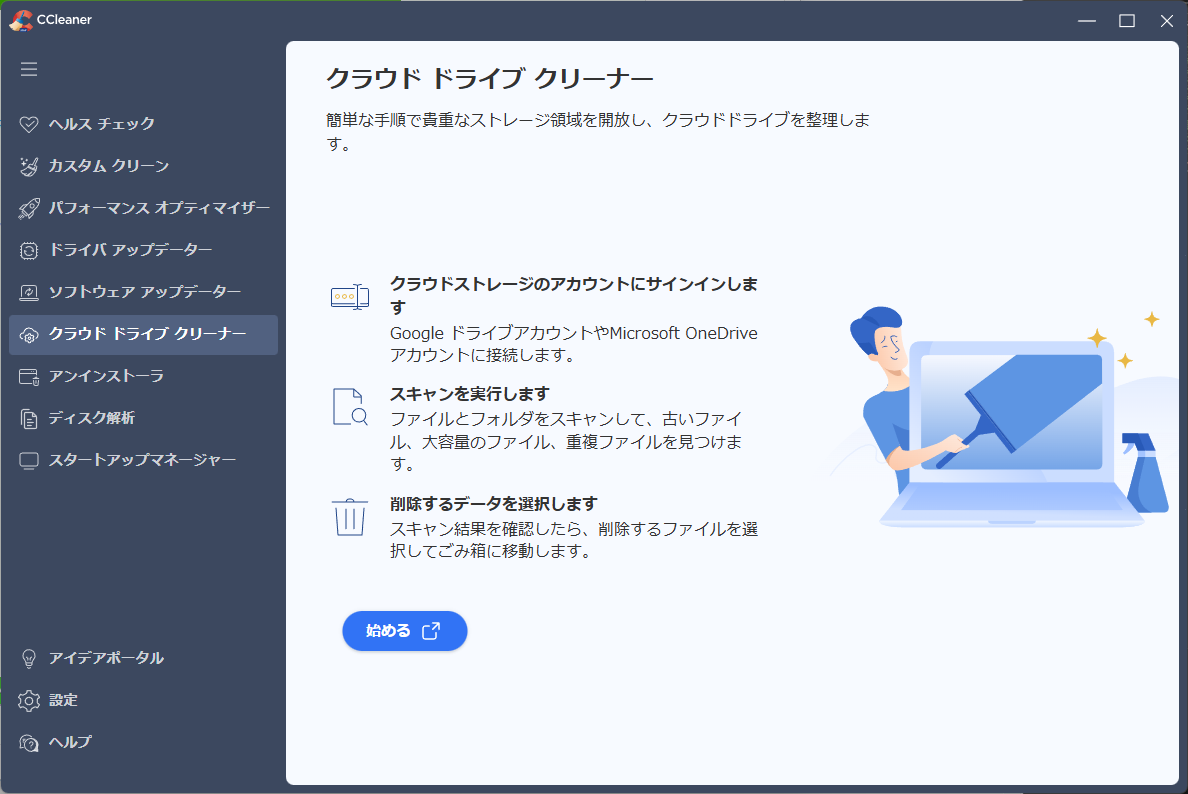1188x794 pixels.
Task: Click the heading スキャンを実行します
Action: point(469,394)
